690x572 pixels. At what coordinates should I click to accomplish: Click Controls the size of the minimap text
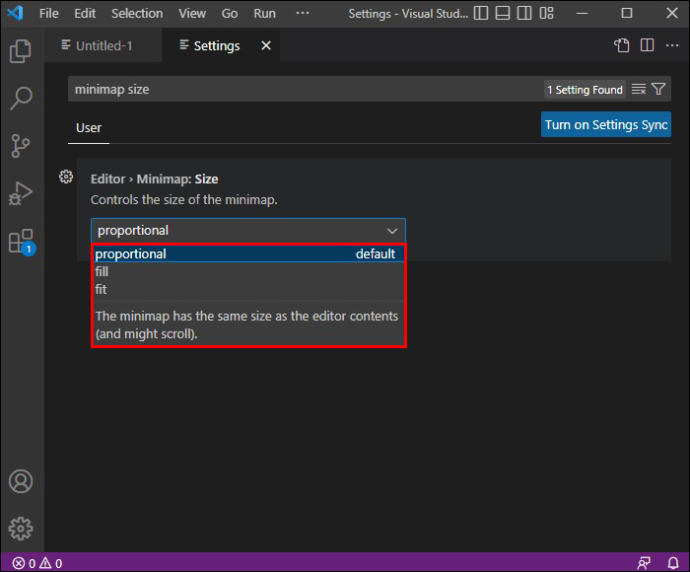[x=184, y=200]
